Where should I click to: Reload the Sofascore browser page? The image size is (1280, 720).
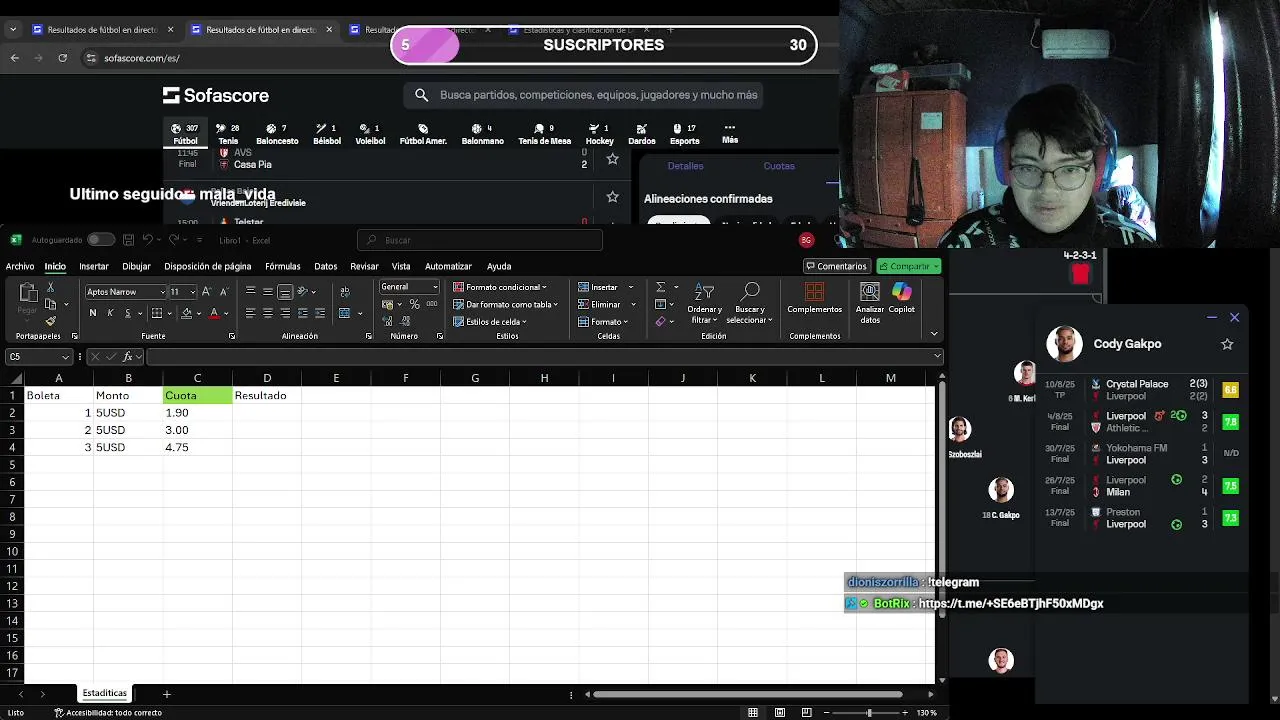[62, 58]
